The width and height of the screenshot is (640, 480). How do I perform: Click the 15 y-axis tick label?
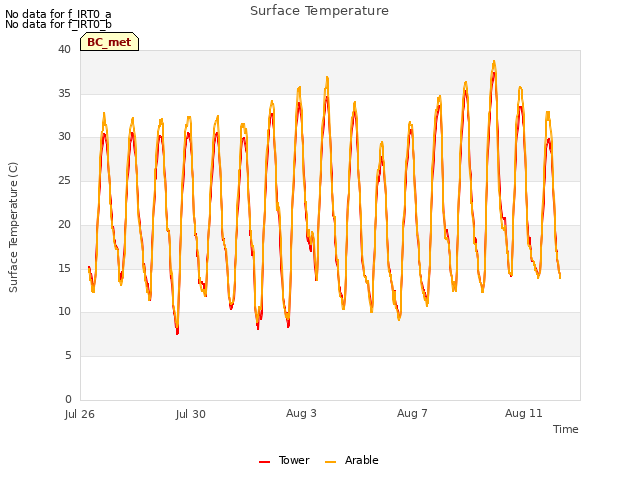click(x=64, y=268)
